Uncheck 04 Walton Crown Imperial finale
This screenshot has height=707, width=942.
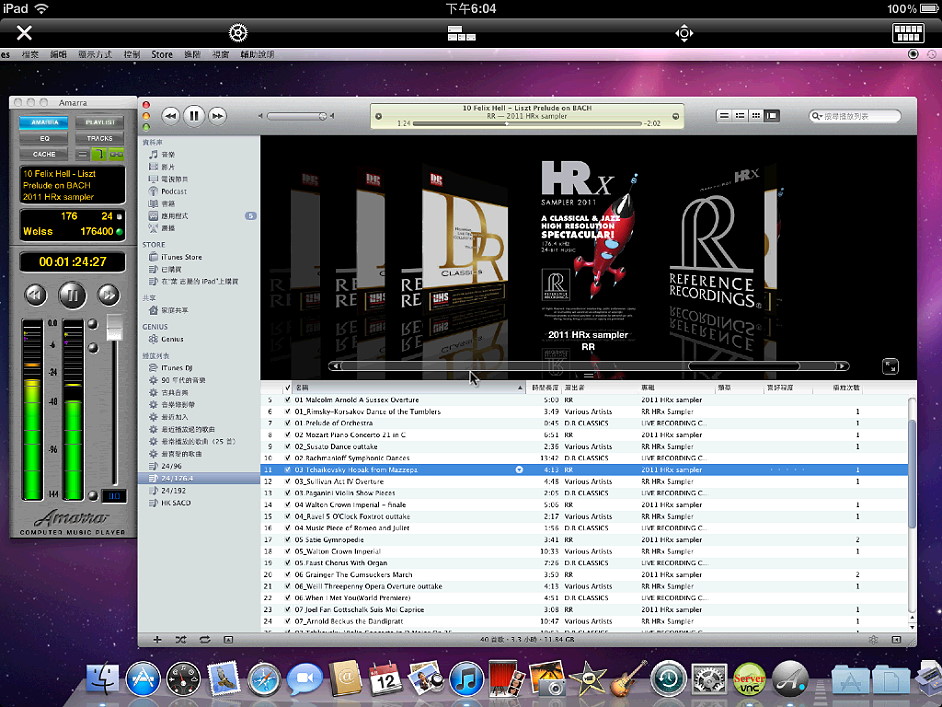pos(287,505)
